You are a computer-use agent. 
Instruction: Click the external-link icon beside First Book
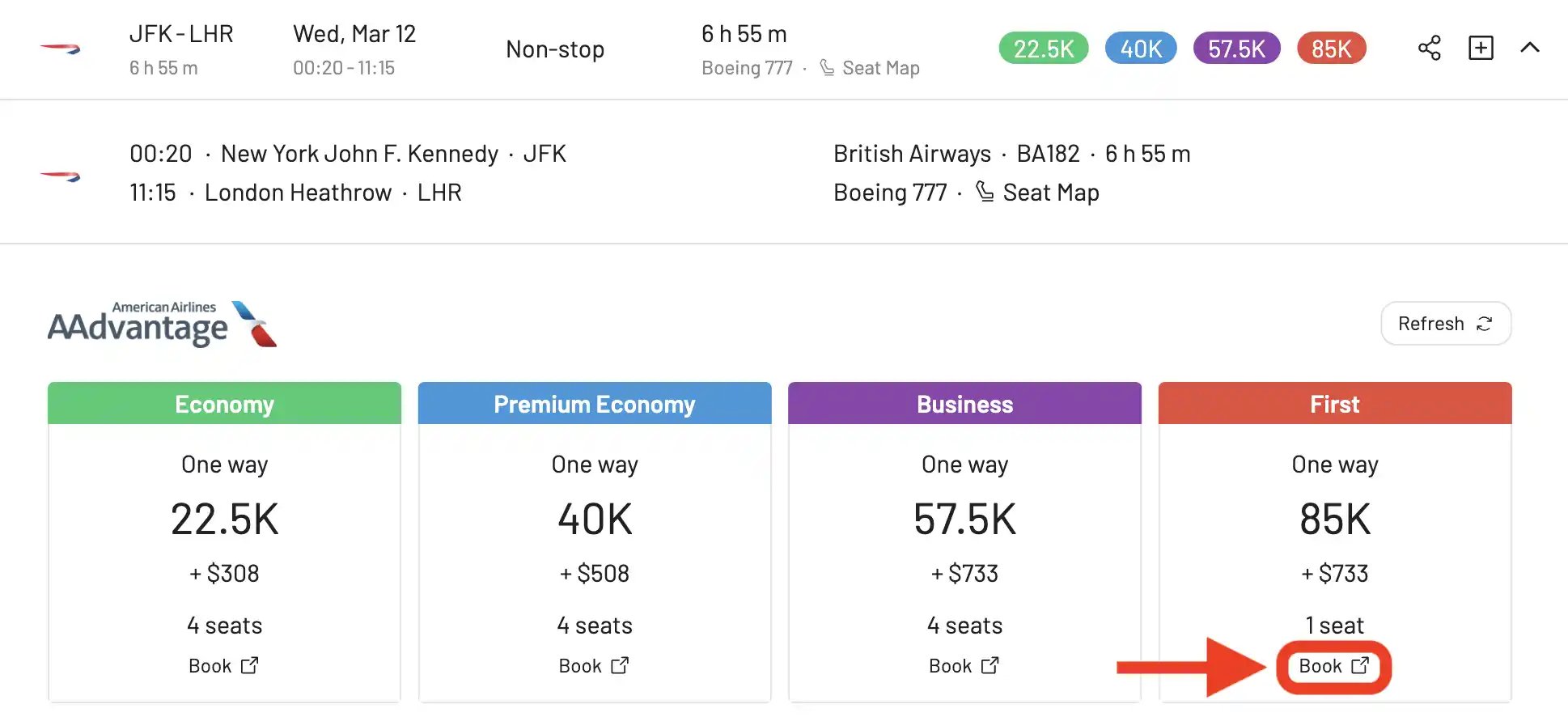[1361, 665]
